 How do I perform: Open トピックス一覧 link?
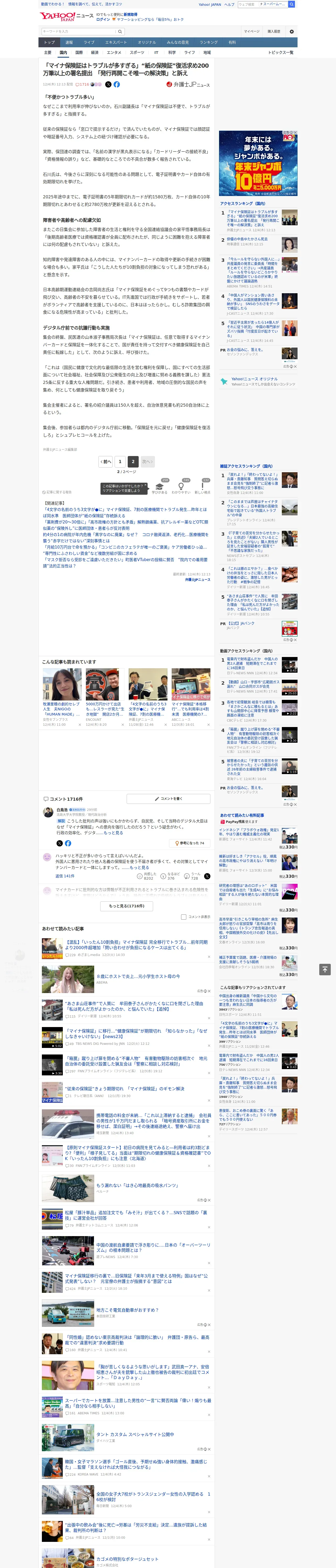click(281, 52)
